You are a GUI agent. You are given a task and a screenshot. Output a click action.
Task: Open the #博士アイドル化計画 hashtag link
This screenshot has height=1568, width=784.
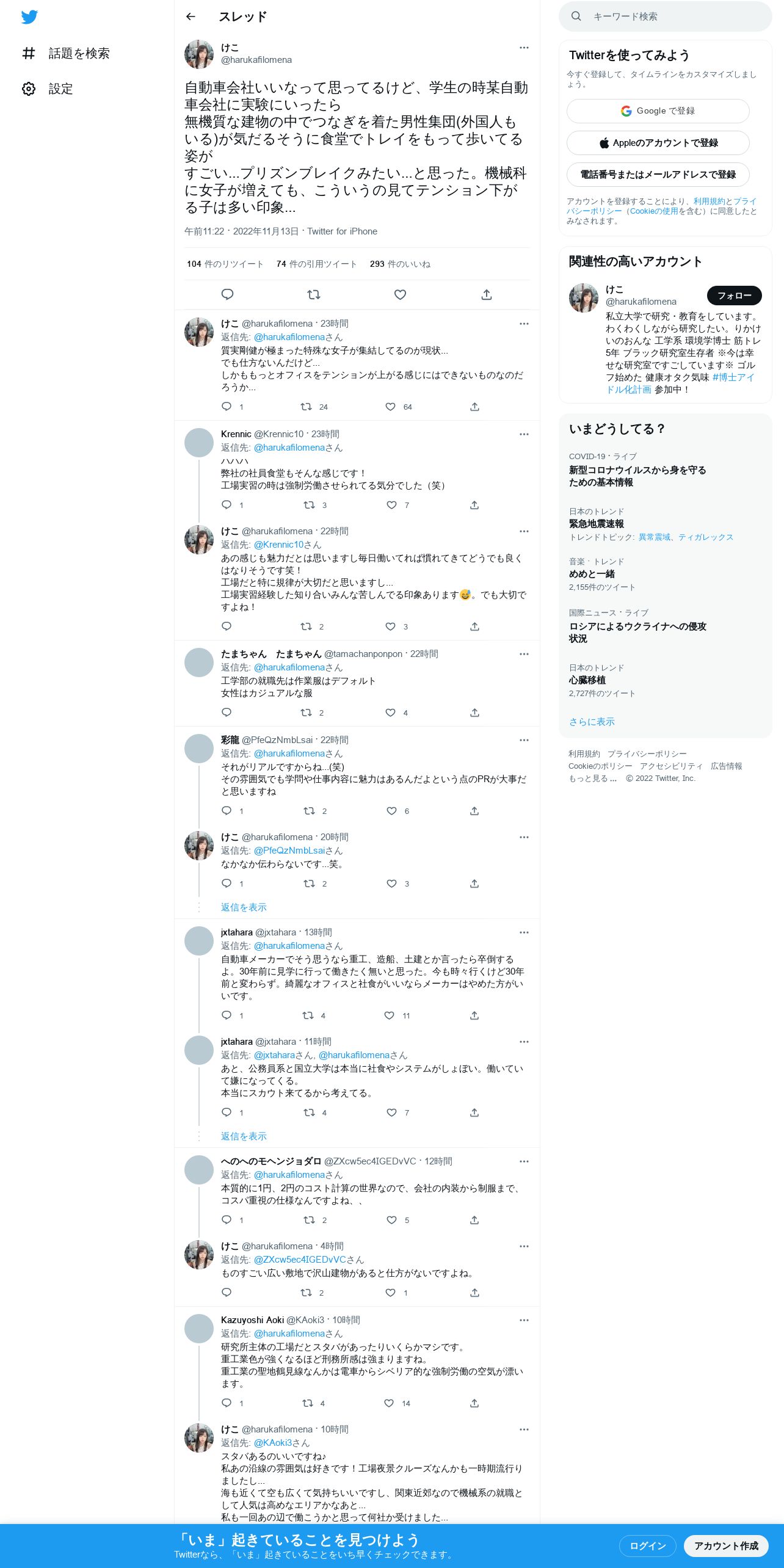click(680, 383)
